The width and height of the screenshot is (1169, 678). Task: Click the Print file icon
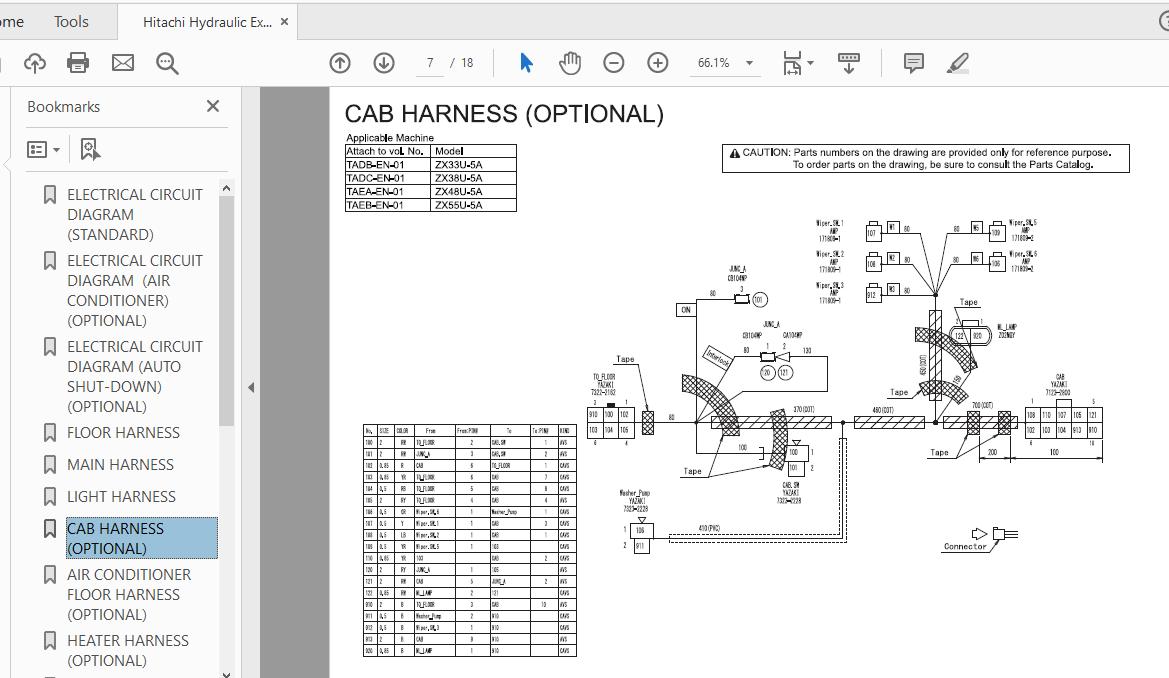(78, 63)
